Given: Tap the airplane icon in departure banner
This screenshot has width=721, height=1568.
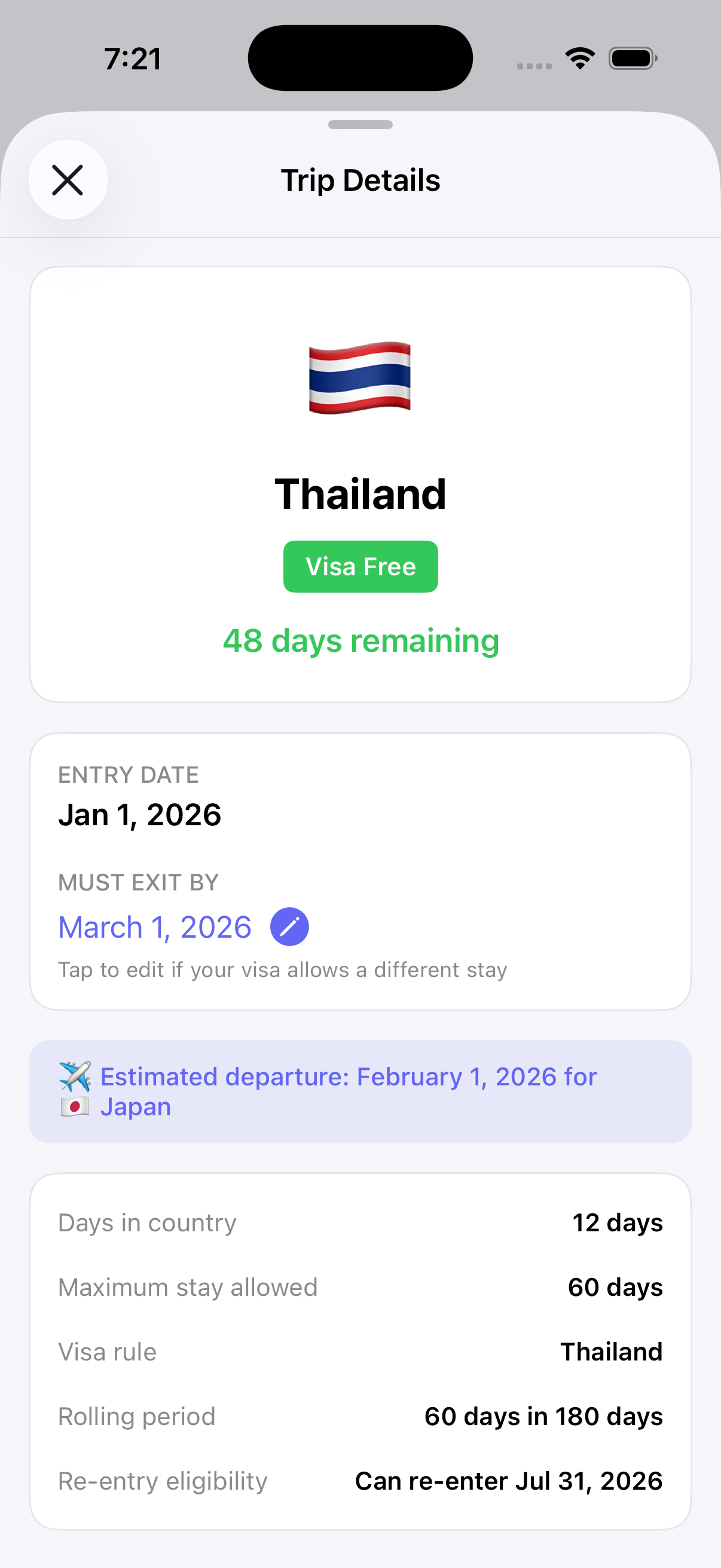Looking at the screenshot, I should coord(75,1076).
